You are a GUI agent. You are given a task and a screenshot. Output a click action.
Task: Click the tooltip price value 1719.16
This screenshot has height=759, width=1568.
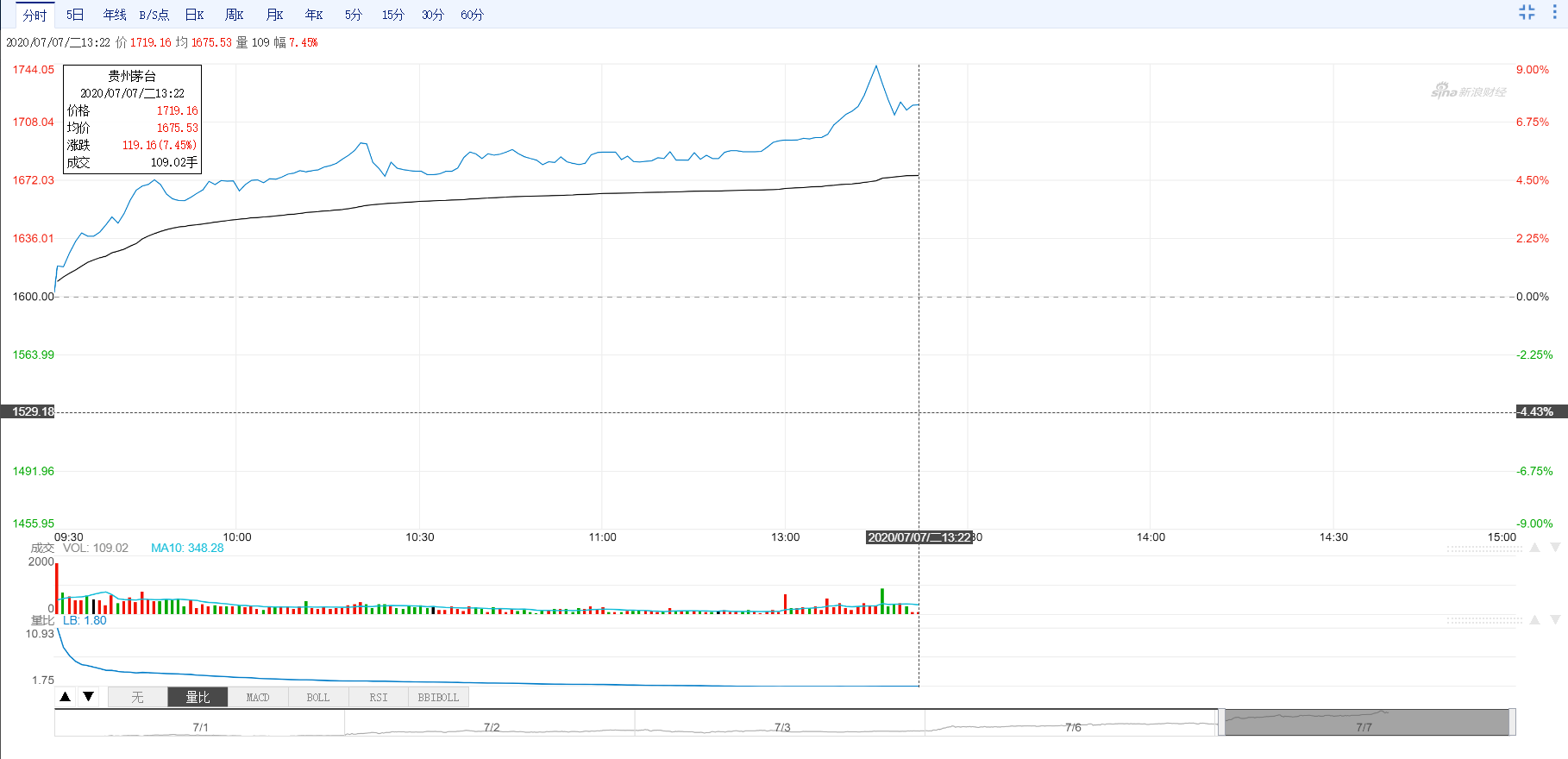[177, 110]
